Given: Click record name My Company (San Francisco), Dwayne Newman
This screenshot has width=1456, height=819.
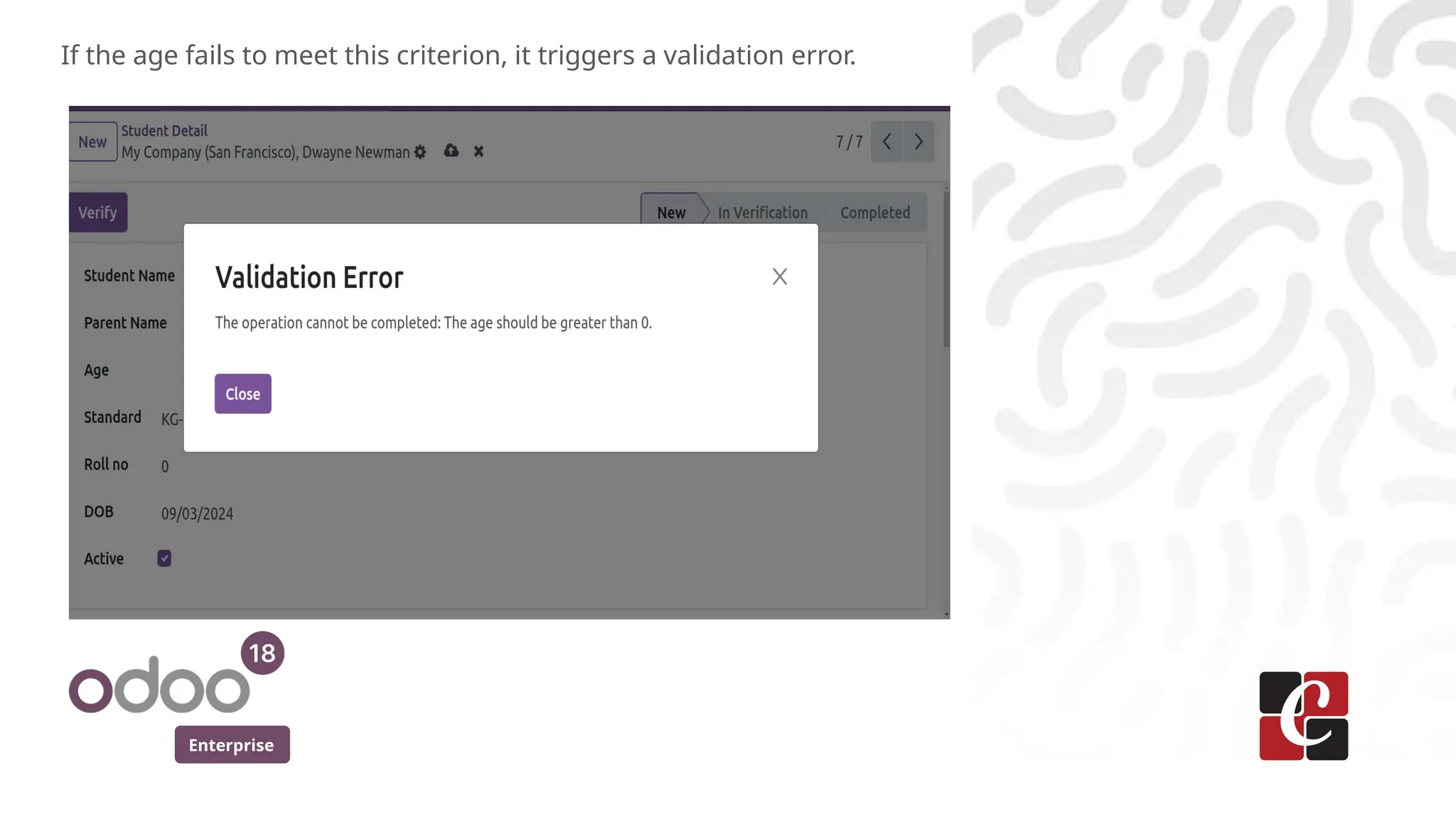Looking at the screenshot, I should pos(265,152).
